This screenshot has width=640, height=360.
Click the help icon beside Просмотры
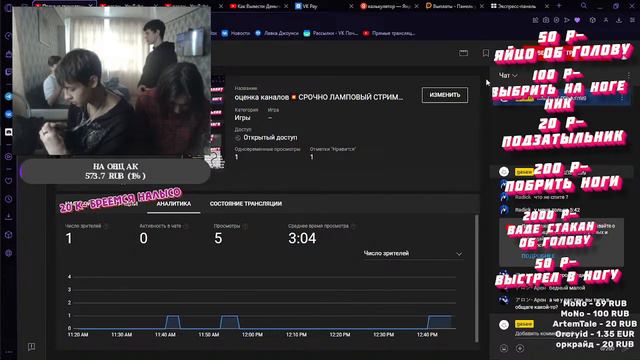click(245, 226)
